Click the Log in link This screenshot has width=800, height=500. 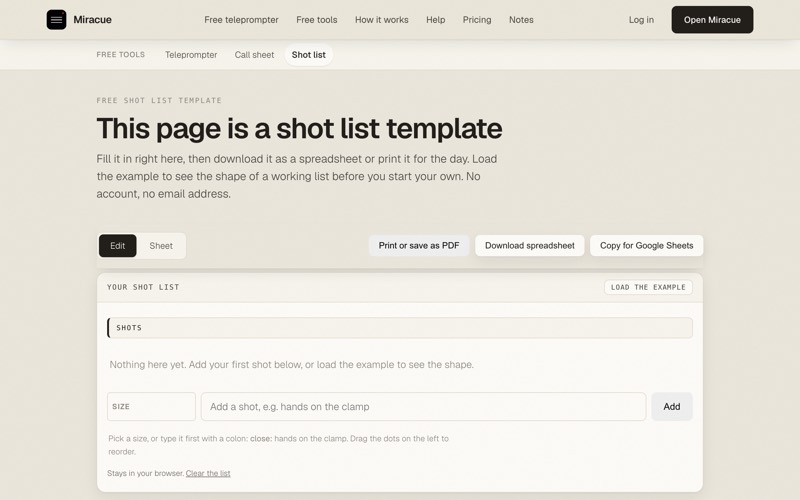point(641,20)
